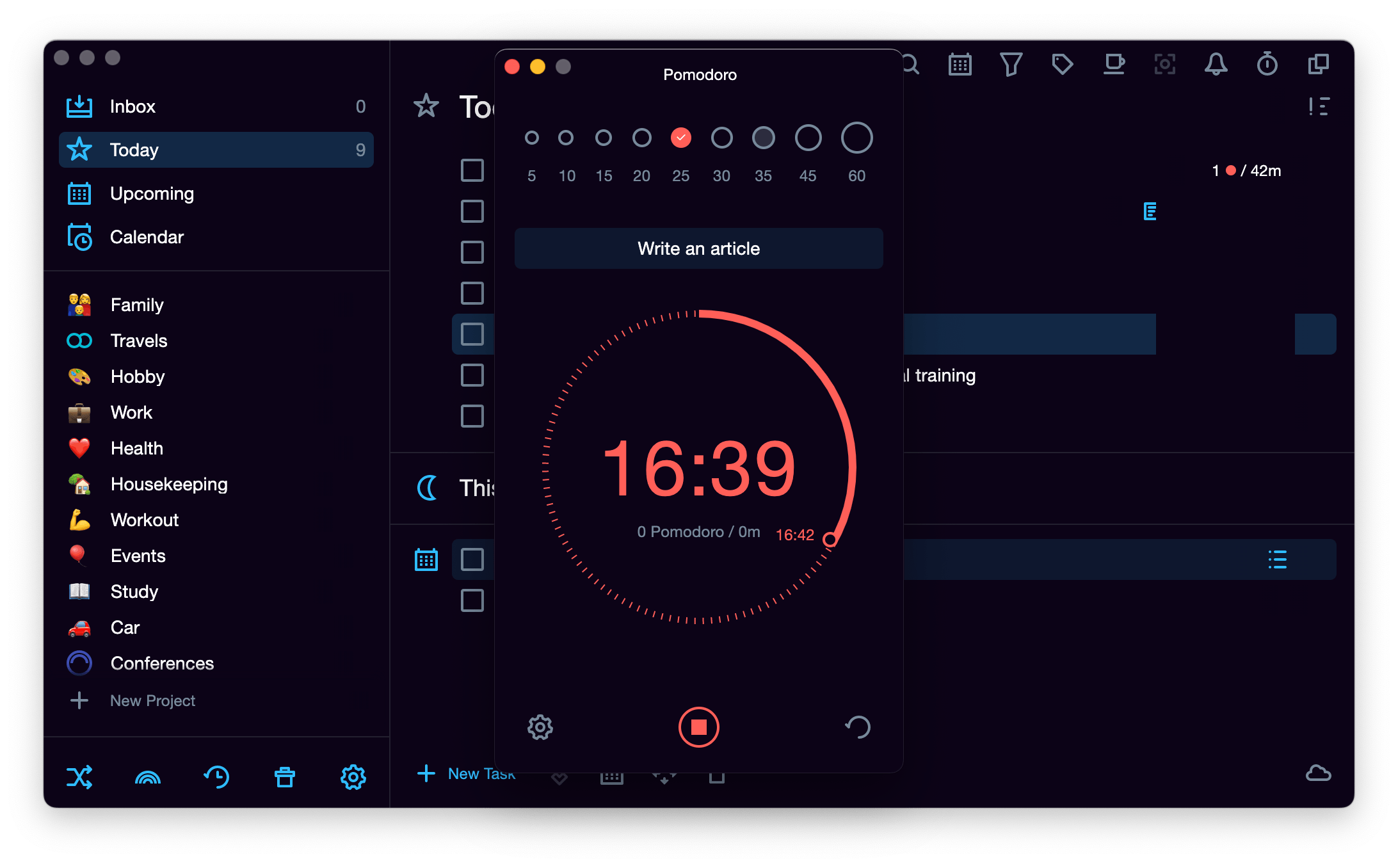1398x868 pixels.
Task: Select 45 minute Pomodoro duration
Action: (808, 138)
